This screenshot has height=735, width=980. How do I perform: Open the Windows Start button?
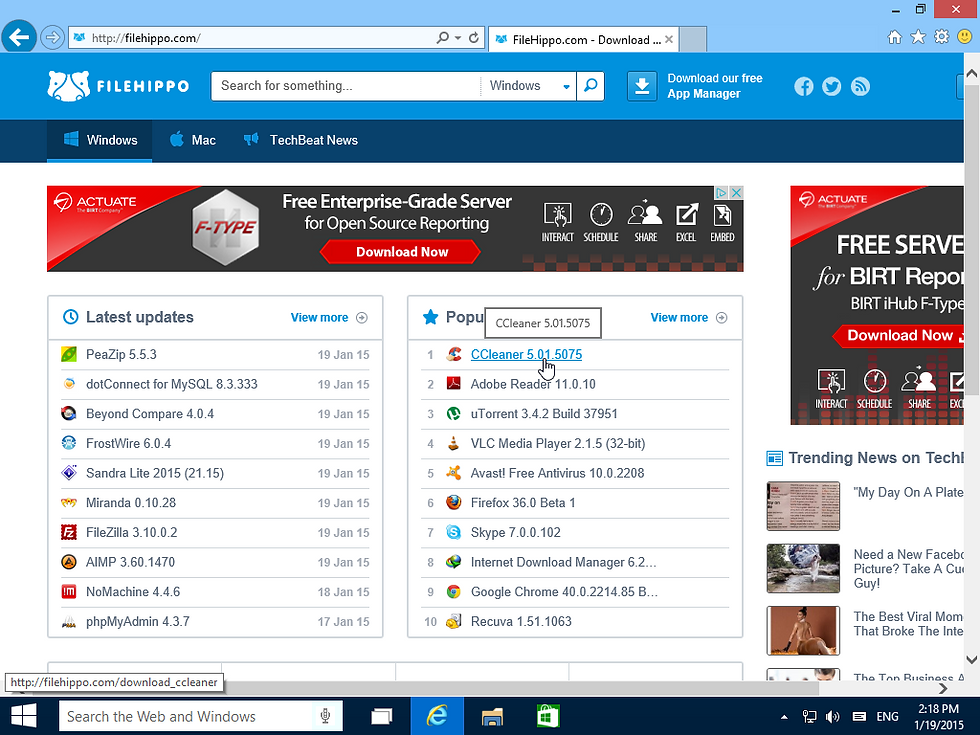coord(24,716)
